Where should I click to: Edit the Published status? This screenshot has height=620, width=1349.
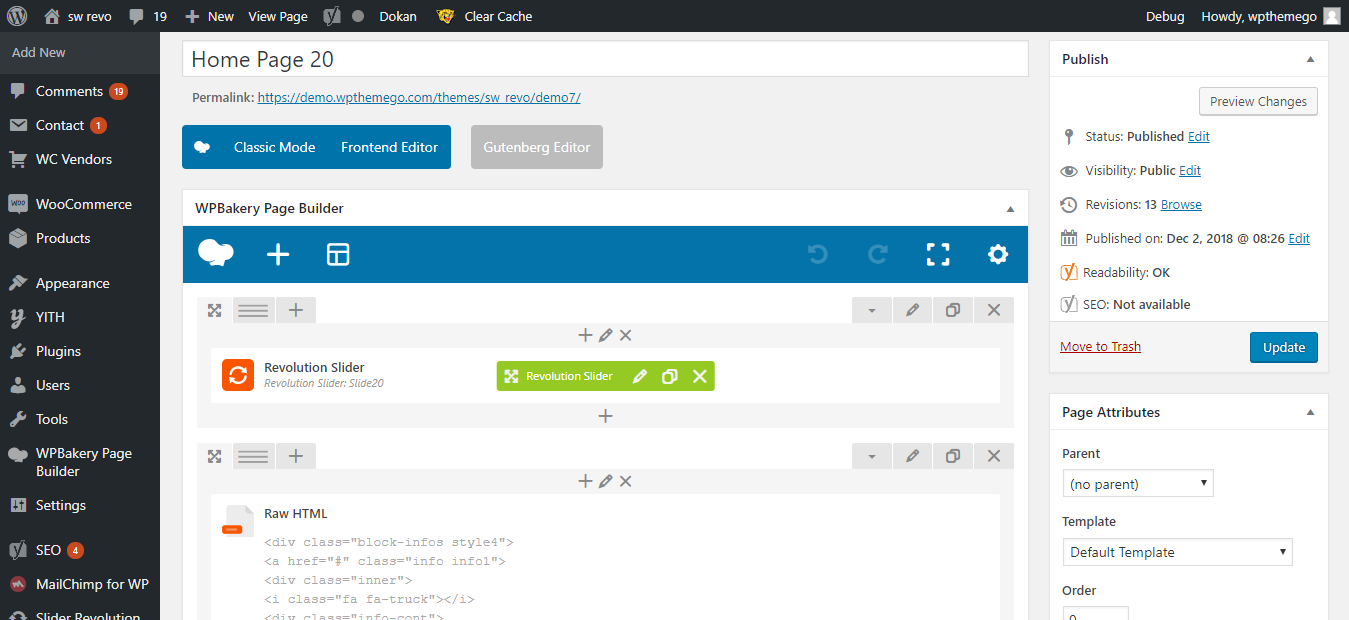point(1199,136)
